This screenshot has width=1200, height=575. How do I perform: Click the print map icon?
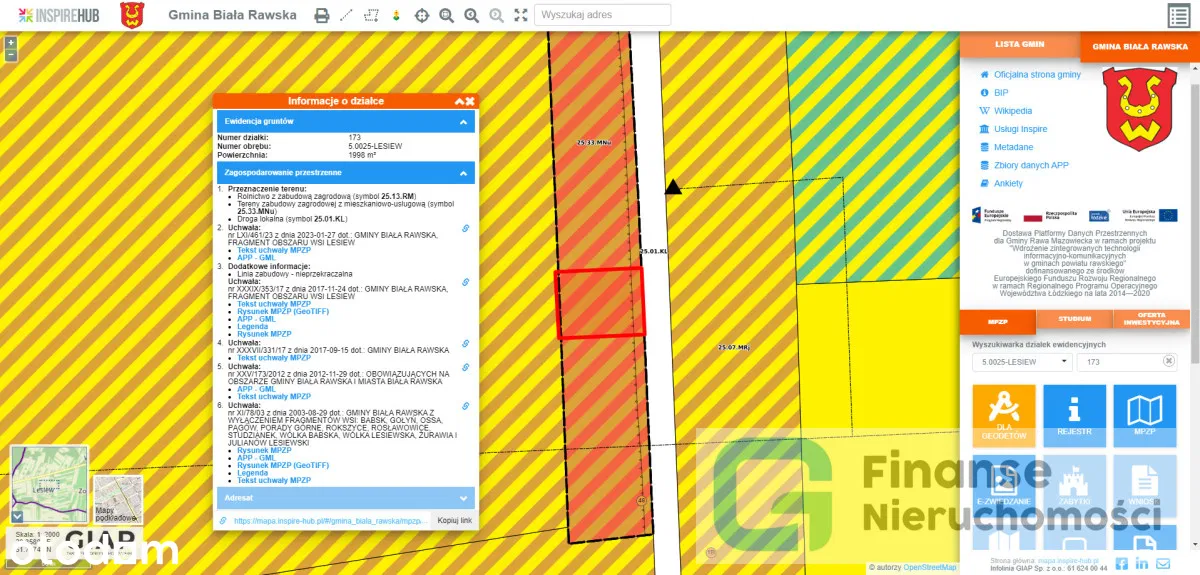pyautogui.click(x=321, y=15)
